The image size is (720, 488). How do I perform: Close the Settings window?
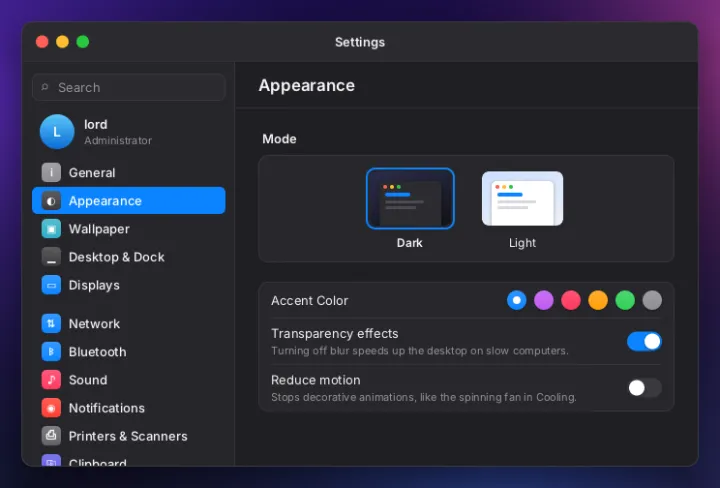pyautogui.click(x=42, y=42)
